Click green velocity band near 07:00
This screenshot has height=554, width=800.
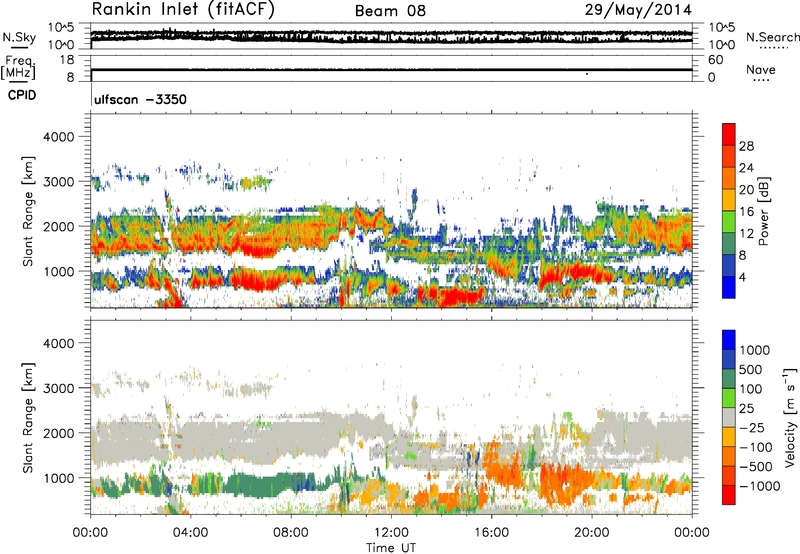click(x=265, y=486)
